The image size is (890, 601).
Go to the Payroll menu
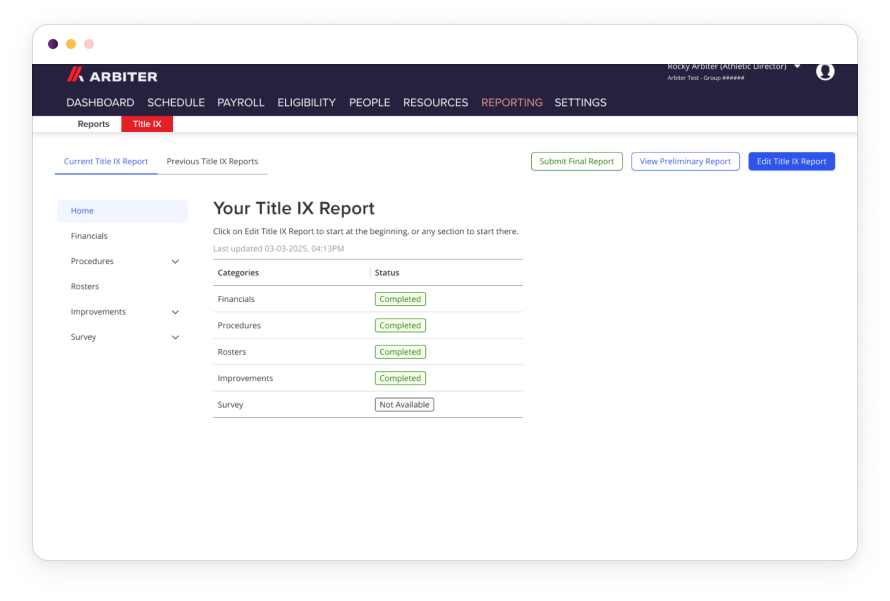coord(241,103)
